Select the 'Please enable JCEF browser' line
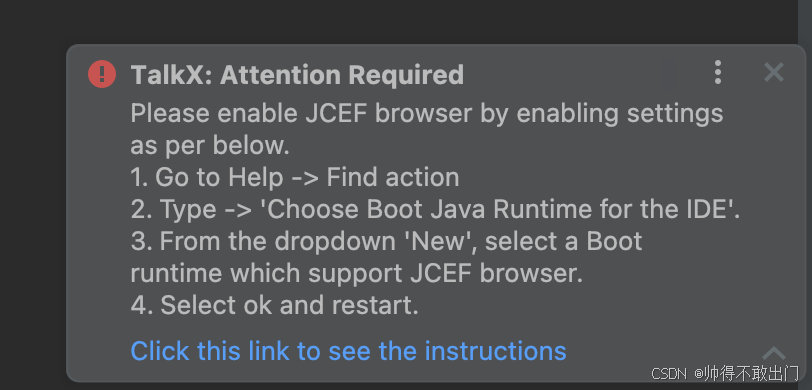The image size is (812, 390). 427,114
